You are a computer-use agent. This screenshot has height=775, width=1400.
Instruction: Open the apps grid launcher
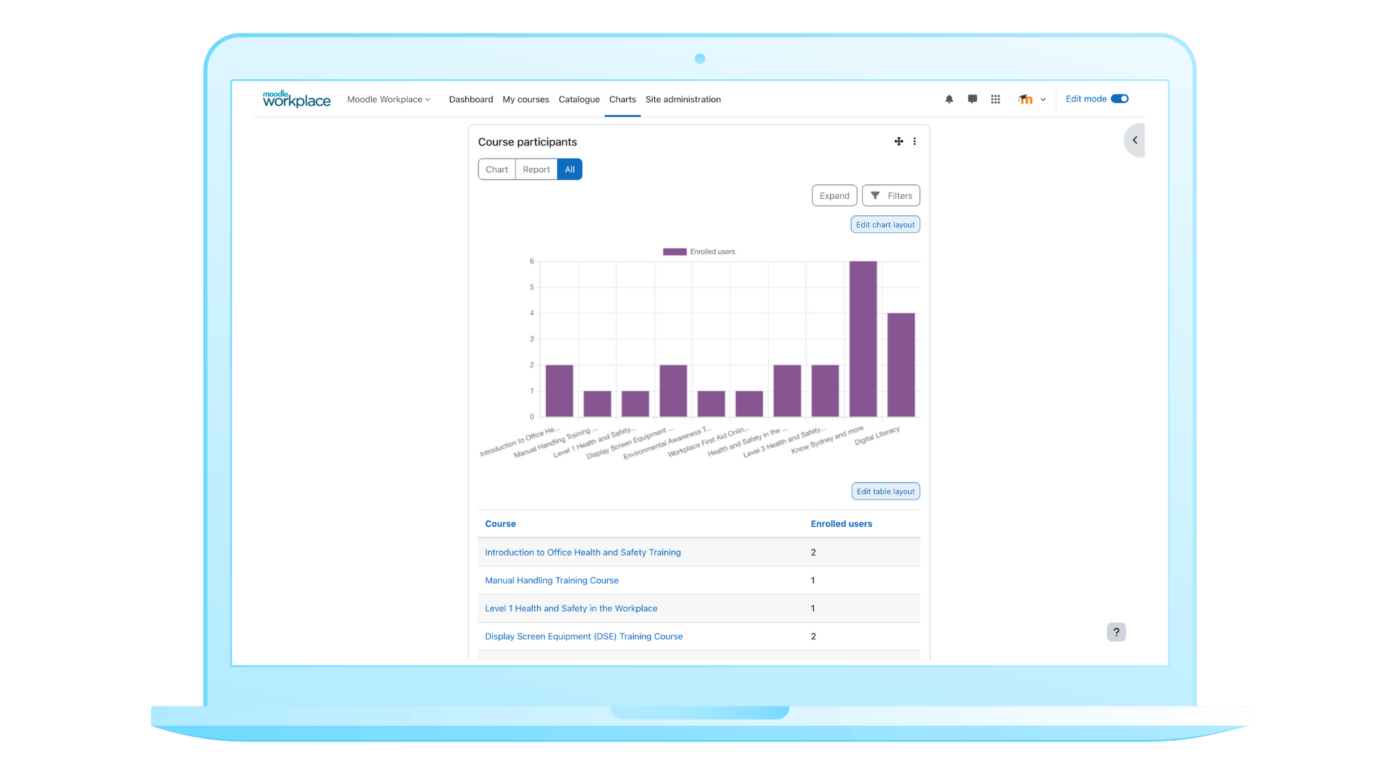995,98
